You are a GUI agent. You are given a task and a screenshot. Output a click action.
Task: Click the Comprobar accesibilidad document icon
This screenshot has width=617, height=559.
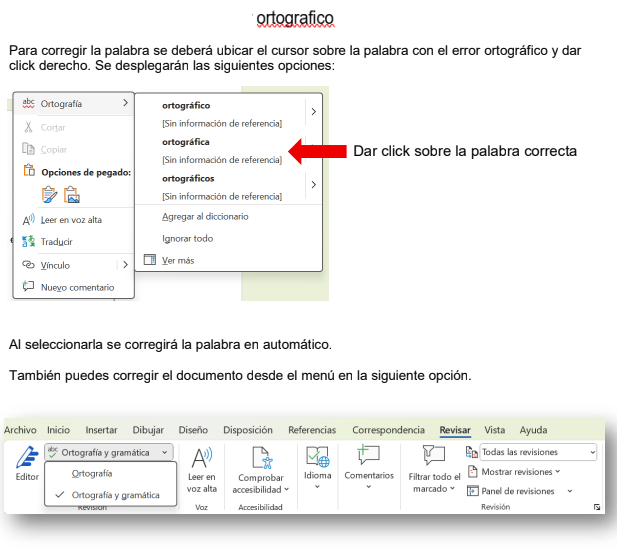262,458
